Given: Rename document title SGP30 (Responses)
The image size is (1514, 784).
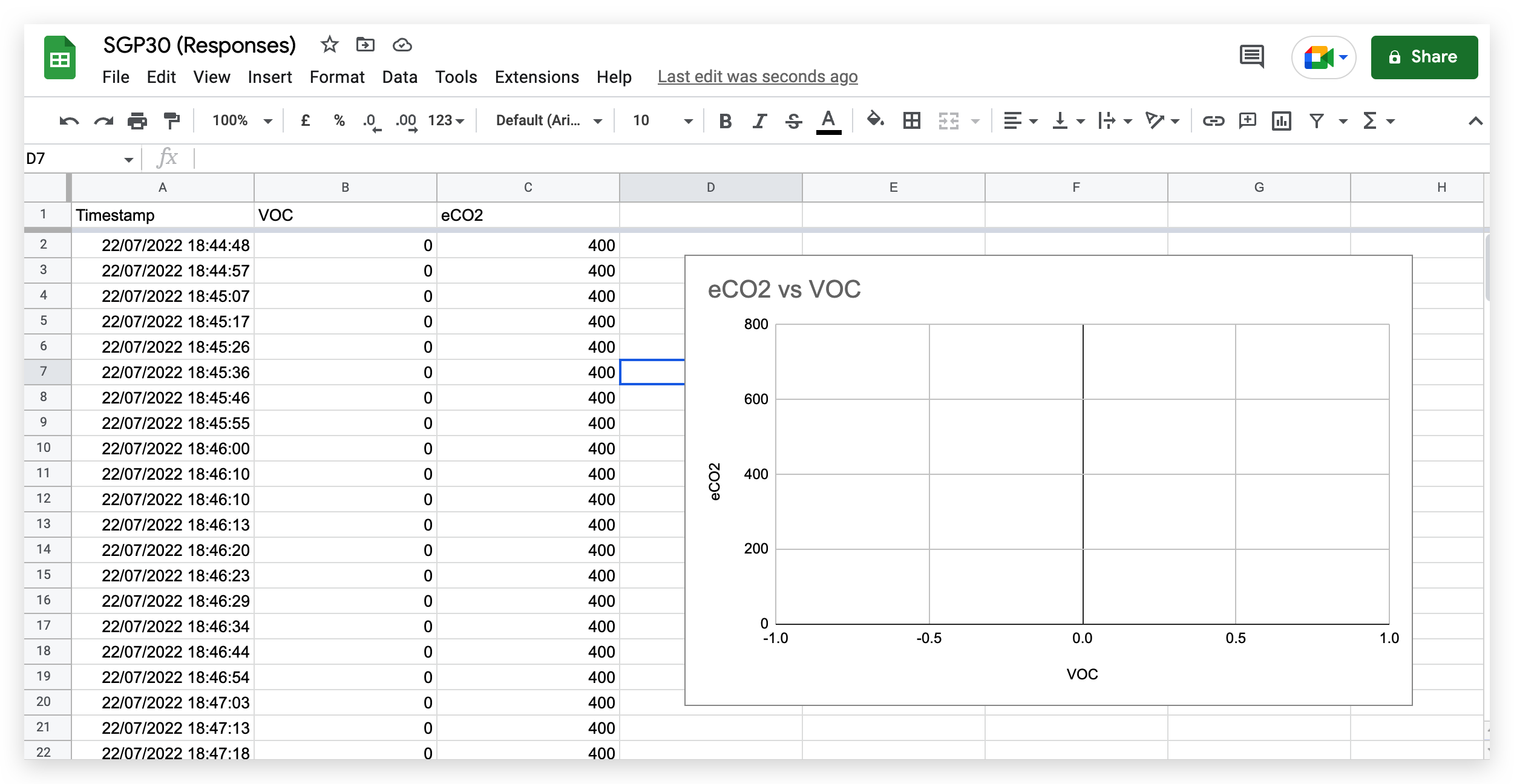Looking at the screenshot, I should tap(200, 45).
